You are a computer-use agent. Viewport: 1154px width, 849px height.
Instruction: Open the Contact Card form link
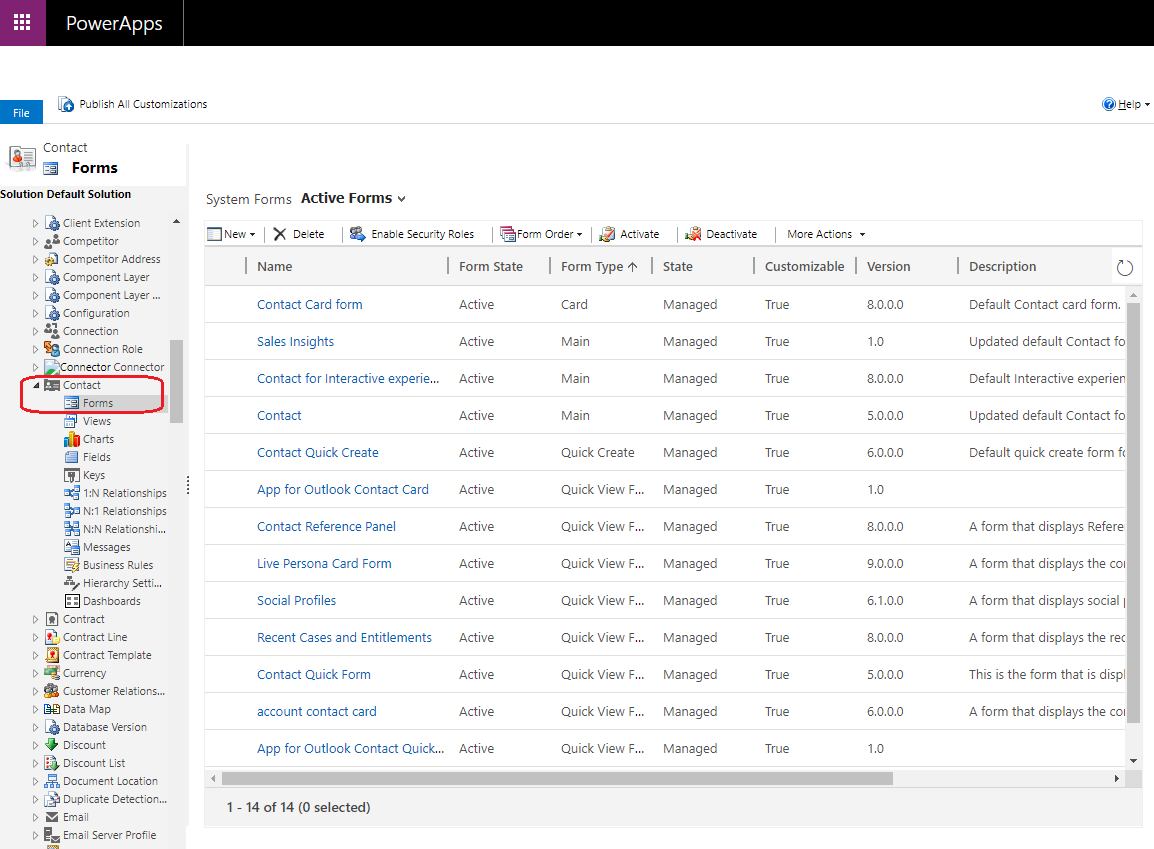point(309,305)
